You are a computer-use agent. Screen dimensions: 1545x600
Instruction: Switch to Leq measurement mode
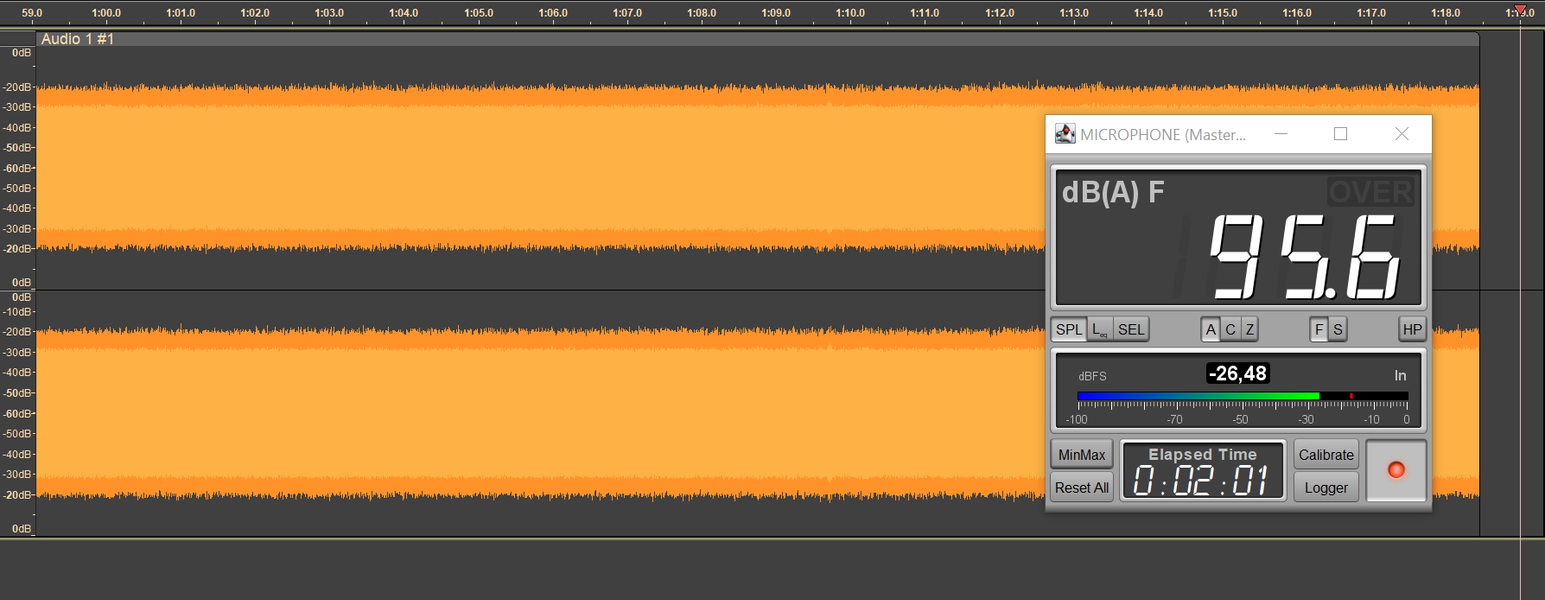point(1100,329)
